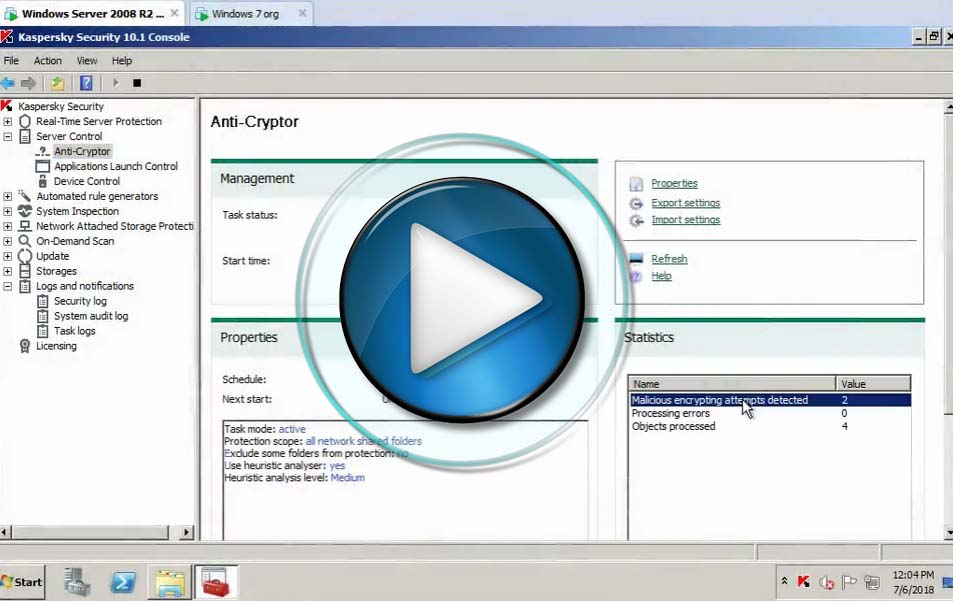
Task: Click the Kaspersky console toolbox taskbar button
Action: coord(215,582)
